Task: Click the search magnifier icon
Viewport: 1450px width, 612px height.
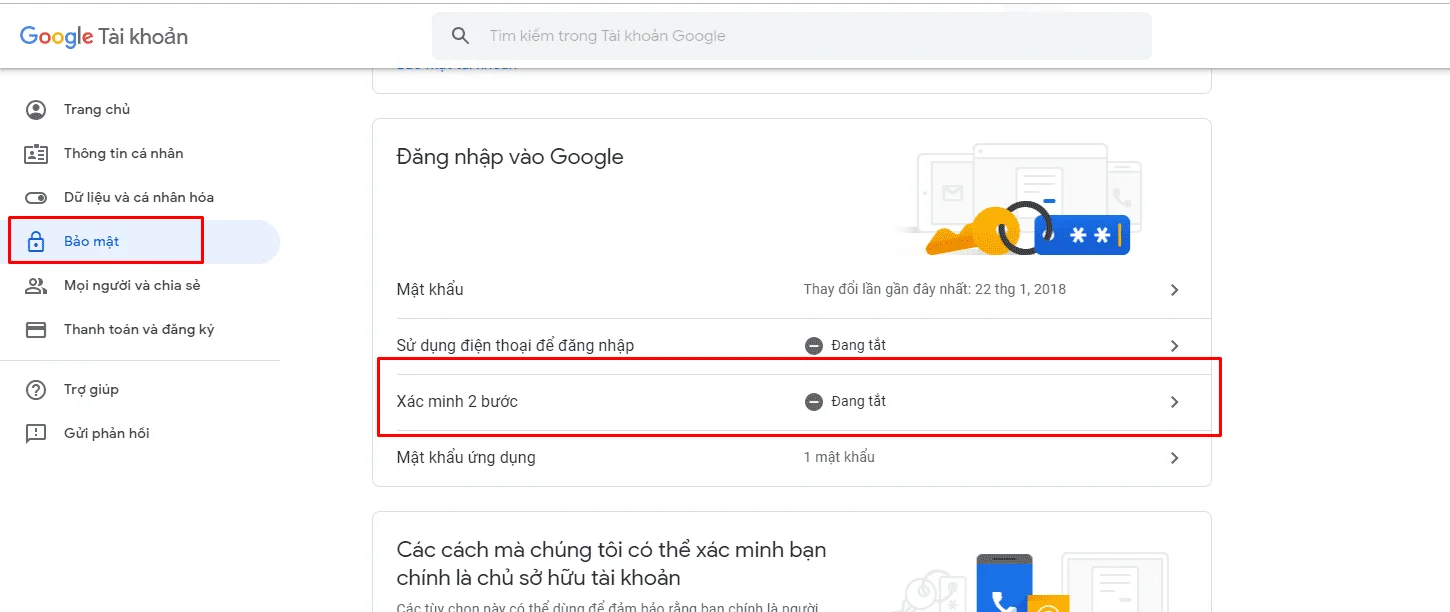Action: click(x=460, y=36)
